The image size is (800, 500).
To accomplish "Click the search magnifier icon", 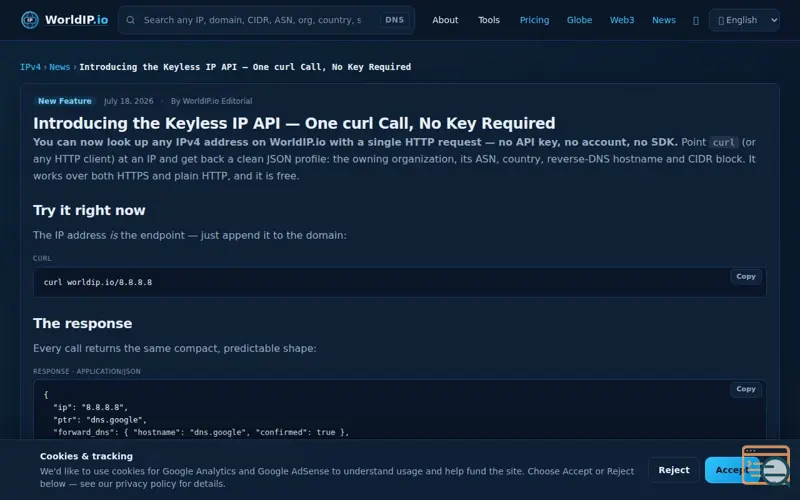I will click(x=131, y=20).
